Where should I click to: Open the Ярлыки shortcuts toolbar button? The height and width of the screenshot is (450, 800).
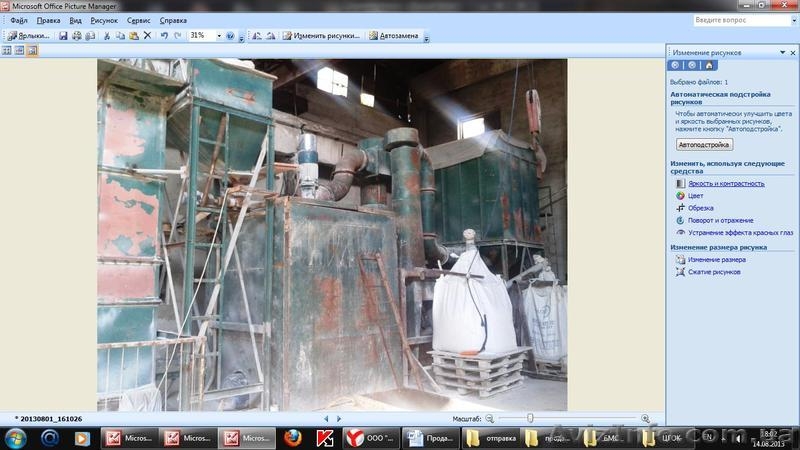pyautogui.click(x=27, y=36)
